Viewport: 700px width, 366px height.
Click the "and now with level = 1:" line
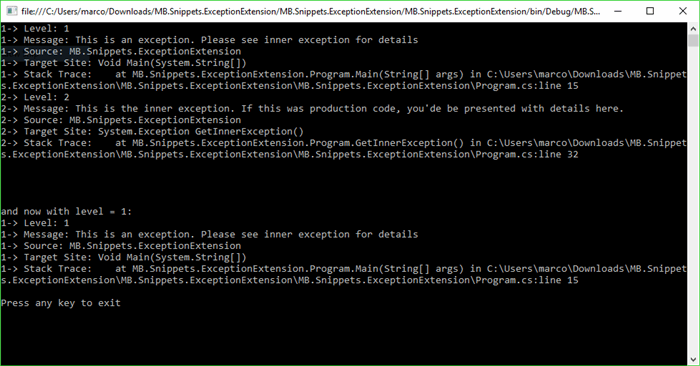[67, 212]
